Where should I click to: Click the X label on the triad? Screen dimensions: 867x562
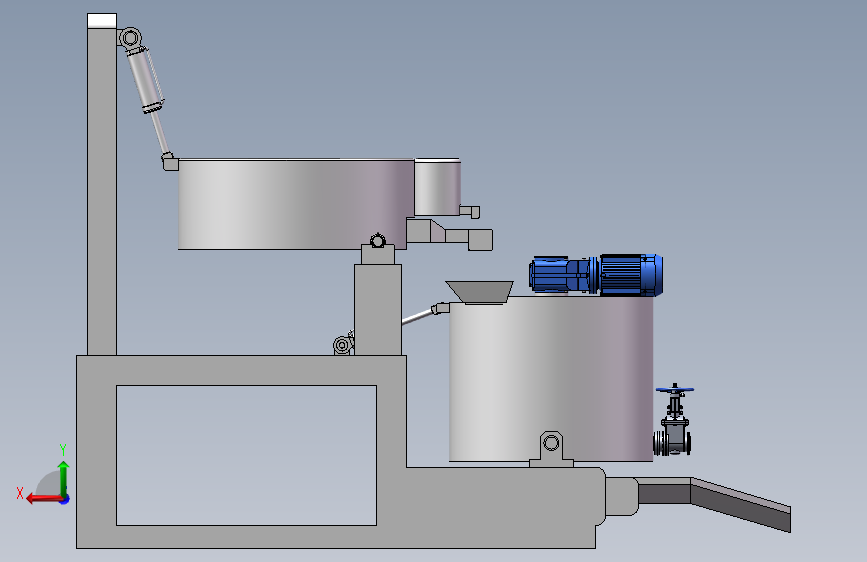click(20, 493)
